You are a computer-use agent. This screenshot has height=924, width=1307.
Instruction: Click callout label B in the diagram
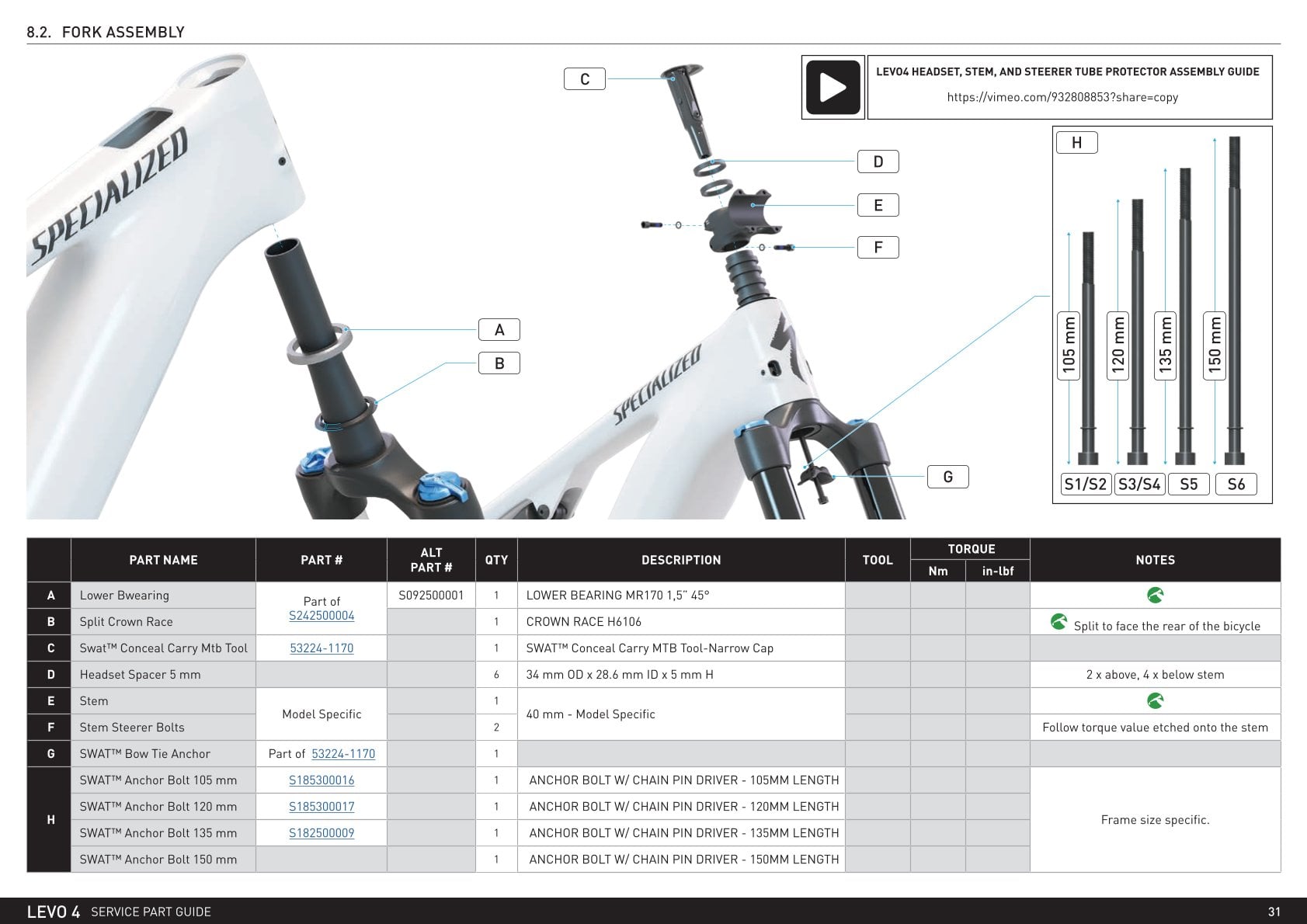pos(499,363)
